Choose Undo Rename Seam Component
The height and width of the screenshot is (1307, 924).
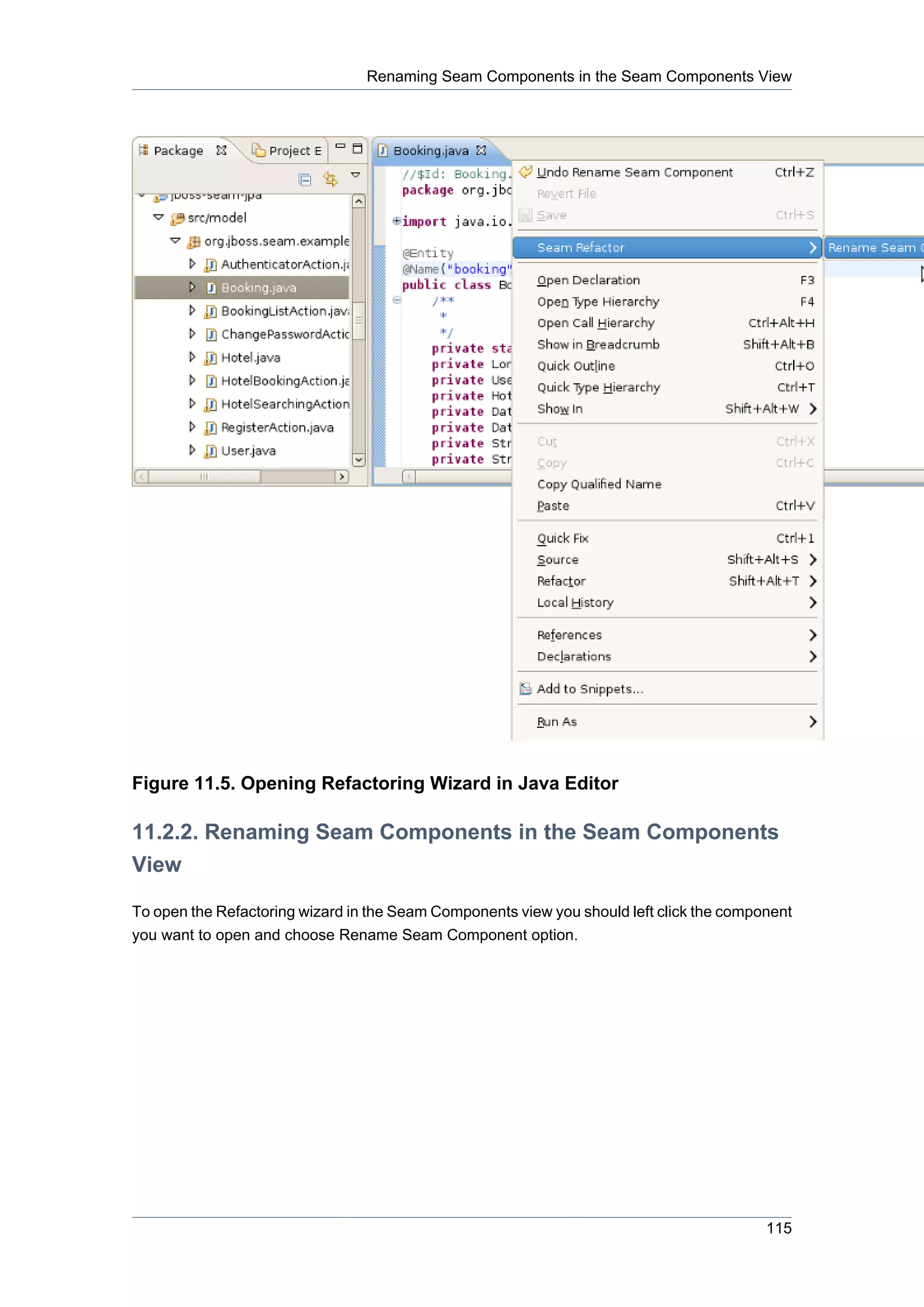point(667,172)
